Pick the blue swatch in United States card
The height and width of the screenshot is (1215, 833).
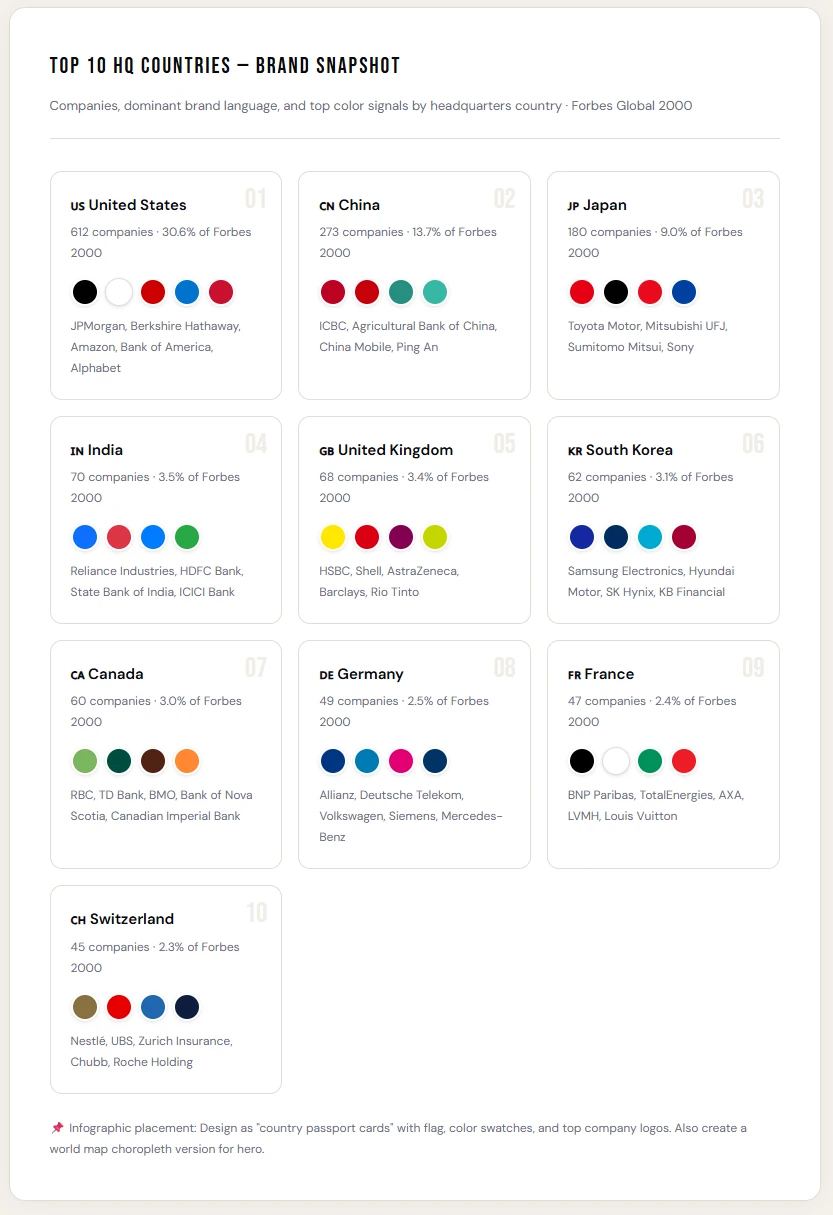pos(187,292)
